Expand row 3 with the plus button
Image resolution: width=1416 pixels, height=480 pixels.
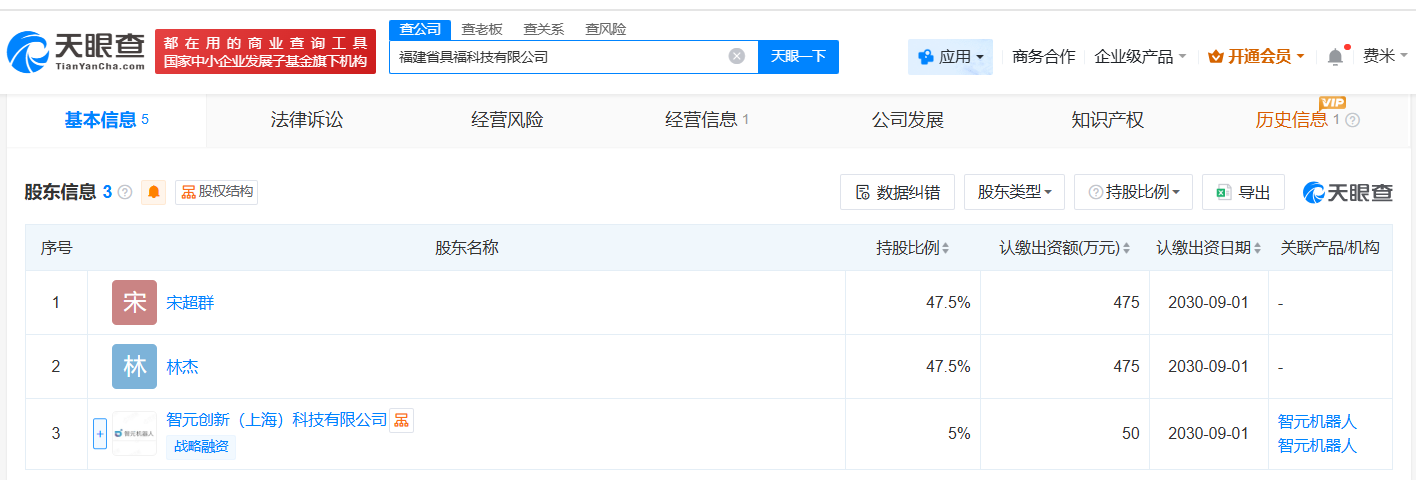(99, 433)
